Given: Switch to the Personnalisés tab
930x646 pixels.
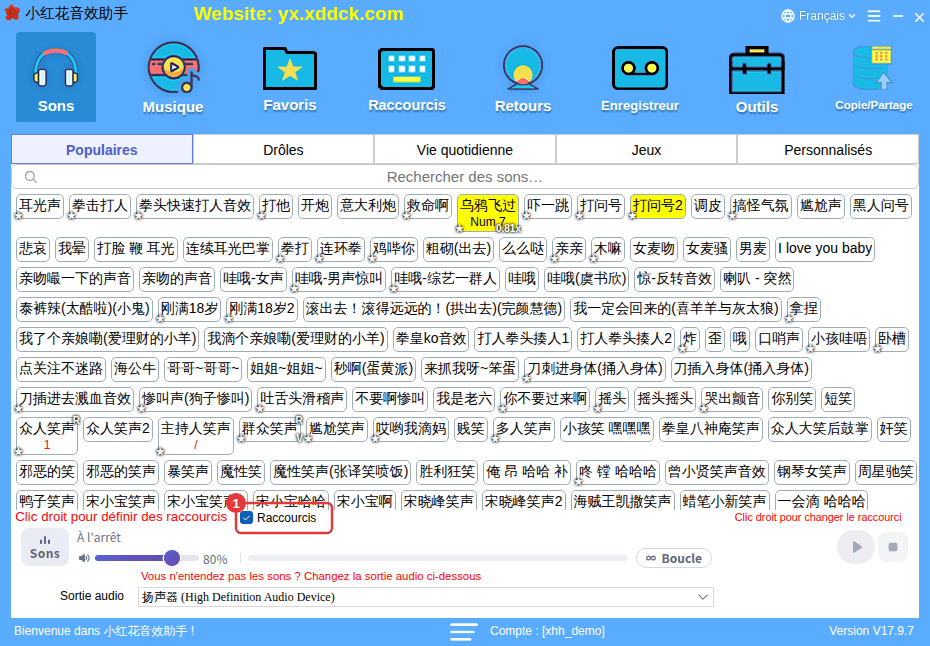Looking at the screenshot, I should tap(828, 149).
